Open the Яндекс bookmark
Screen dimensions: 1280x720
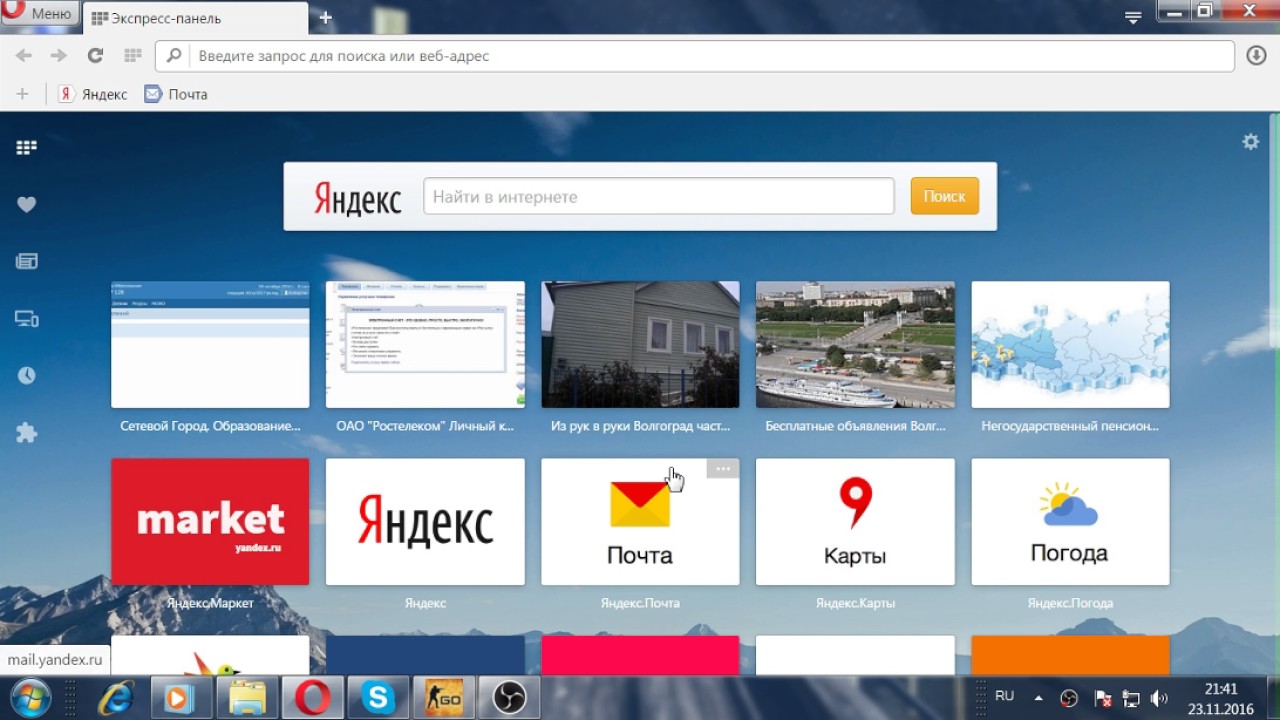(93, 94)
